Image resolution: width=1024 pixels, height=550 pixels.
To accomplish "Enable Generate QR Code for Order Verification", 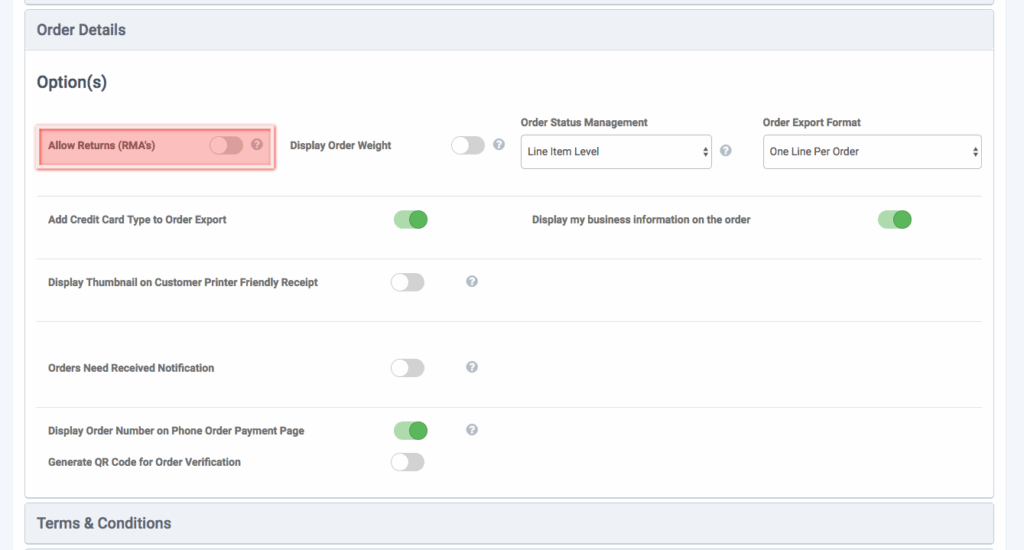I will tap(407, 462).
